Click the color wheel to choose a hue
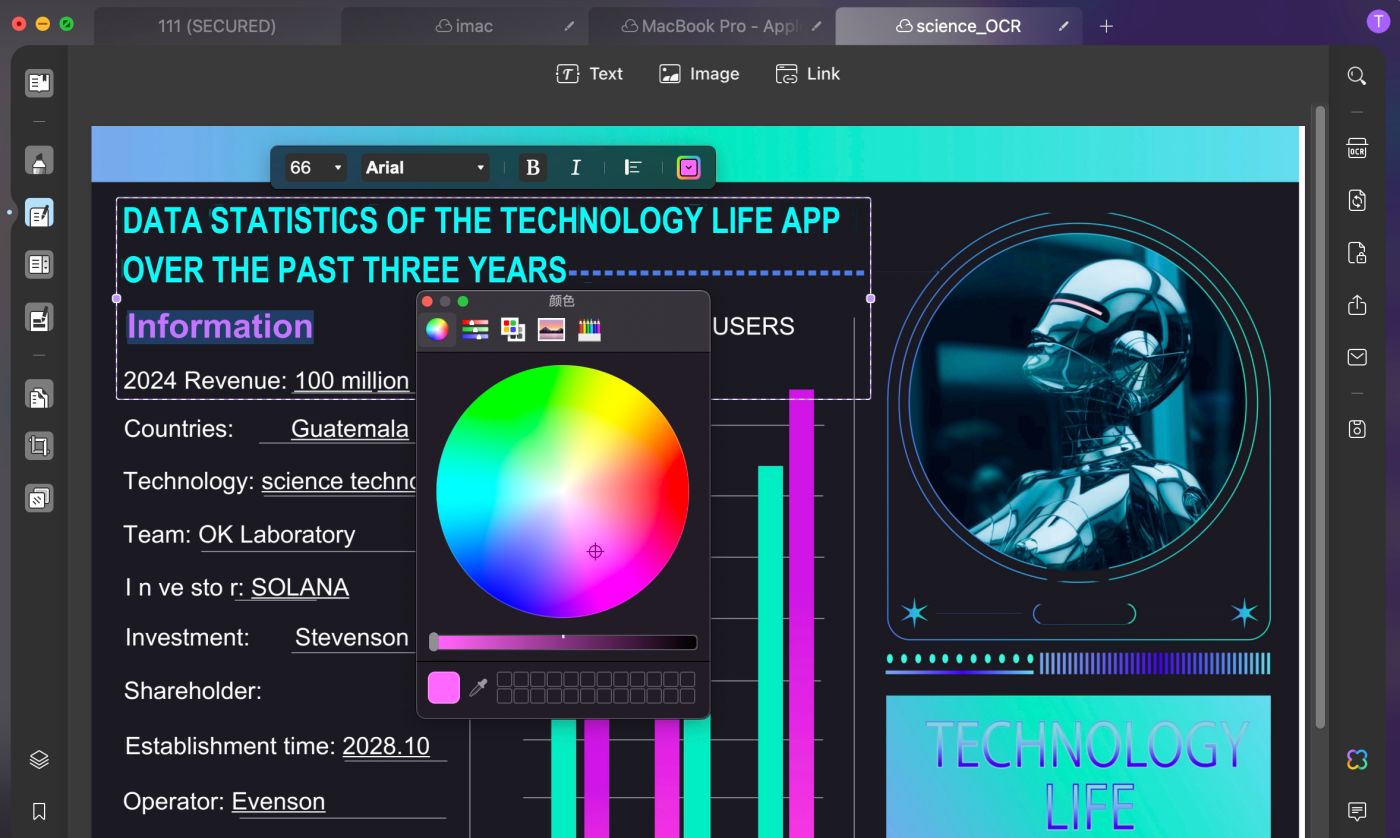This screenshot has height=838, width=1400. [x=563, y=491]
